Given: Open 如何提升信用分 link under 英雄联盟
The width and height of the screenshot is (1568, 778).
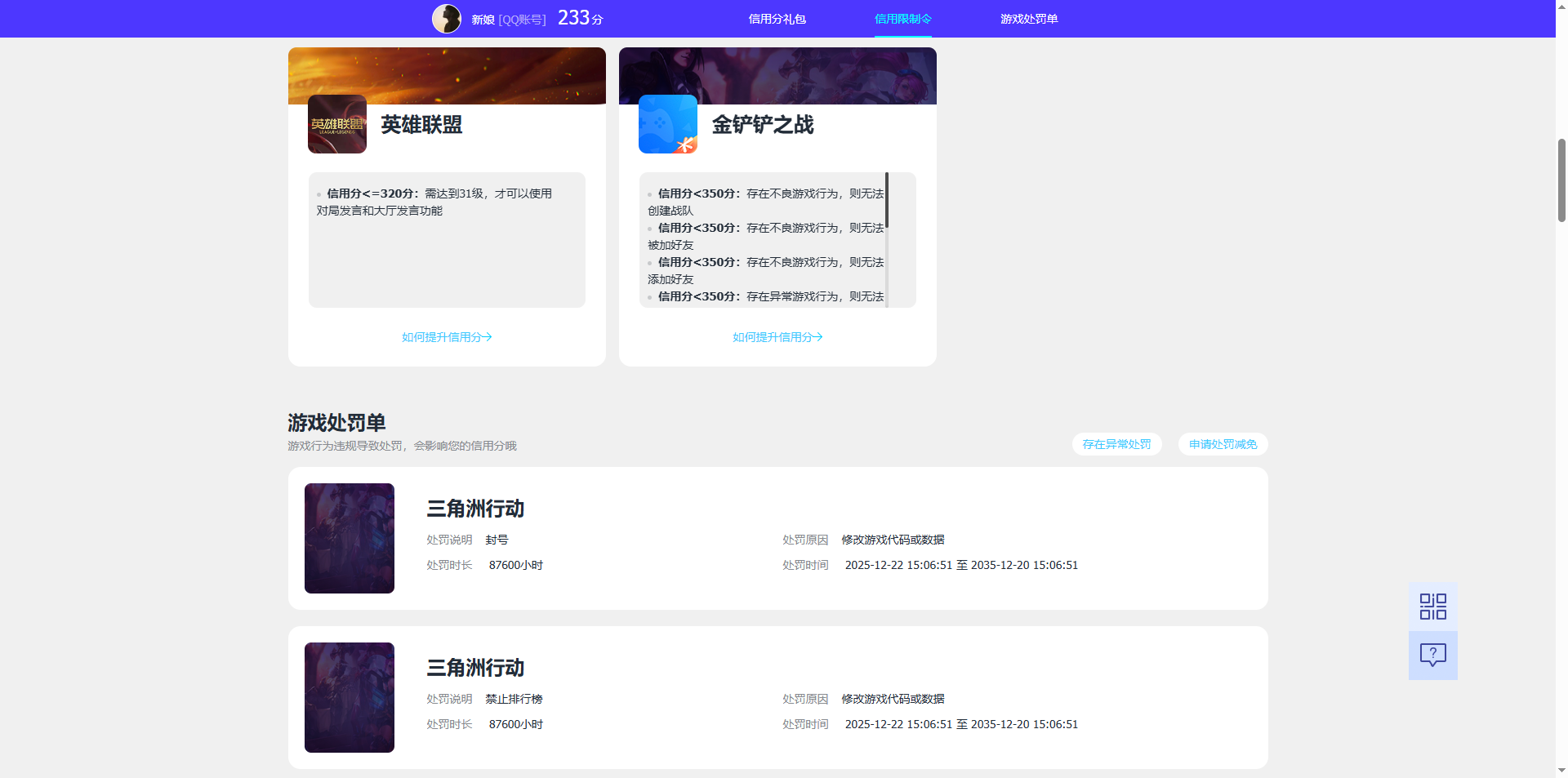Looking at the screenshot, I should [447, 337].
